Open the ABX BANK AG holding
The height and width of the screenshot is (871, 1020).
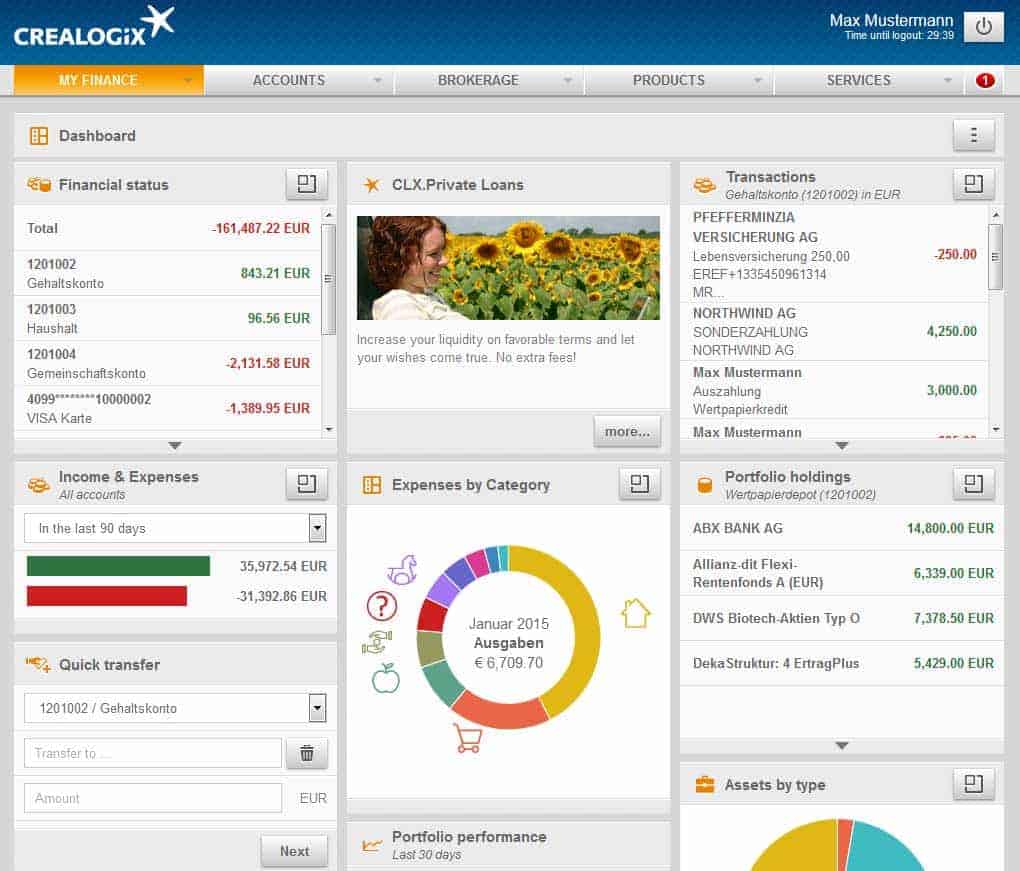tap(842, 528)
